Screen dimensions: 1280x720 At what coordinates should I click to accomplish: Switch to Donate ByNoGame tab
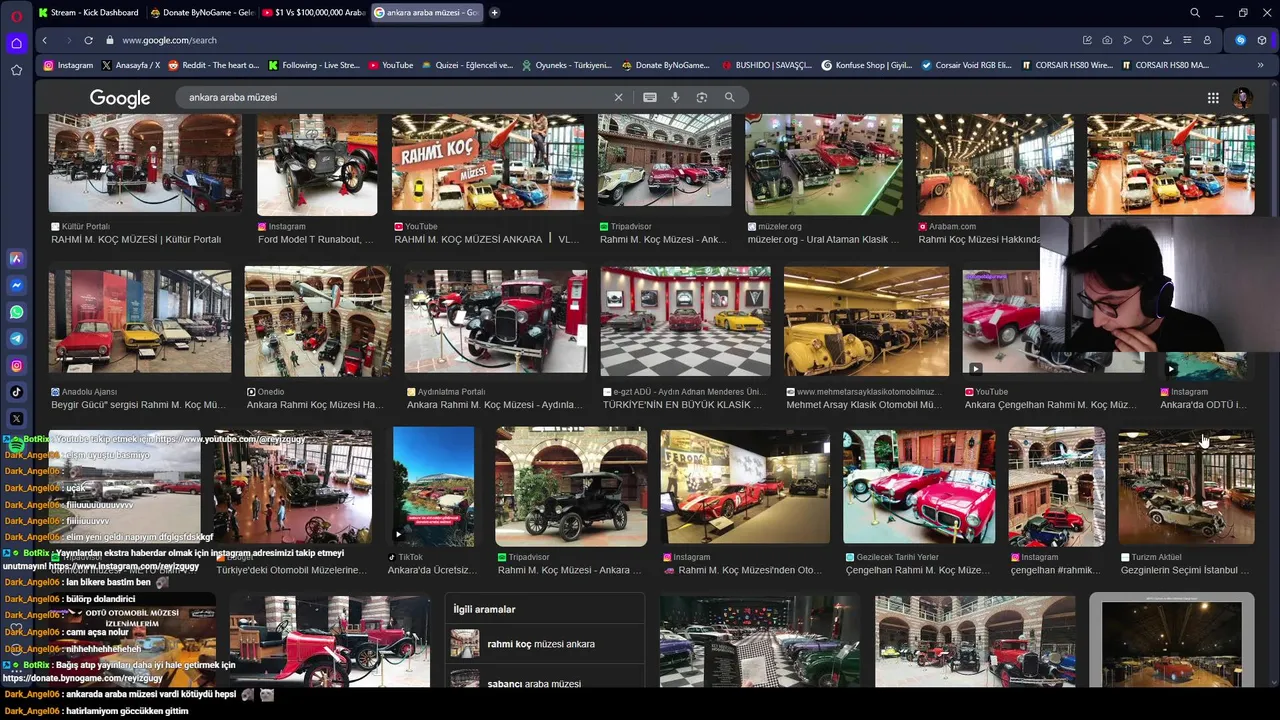(x=202, y=13)
